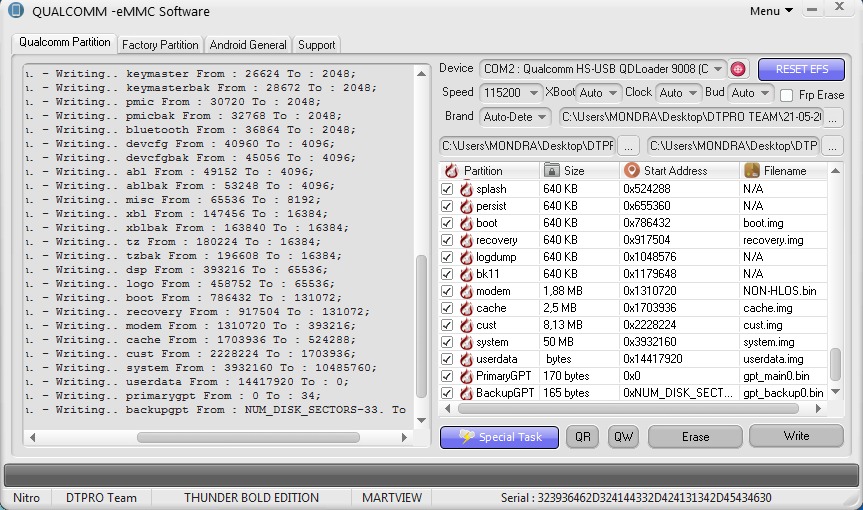Click the red refresh port icon beside Device
Viewport: 863px width, 510px height.
[738, 69]
